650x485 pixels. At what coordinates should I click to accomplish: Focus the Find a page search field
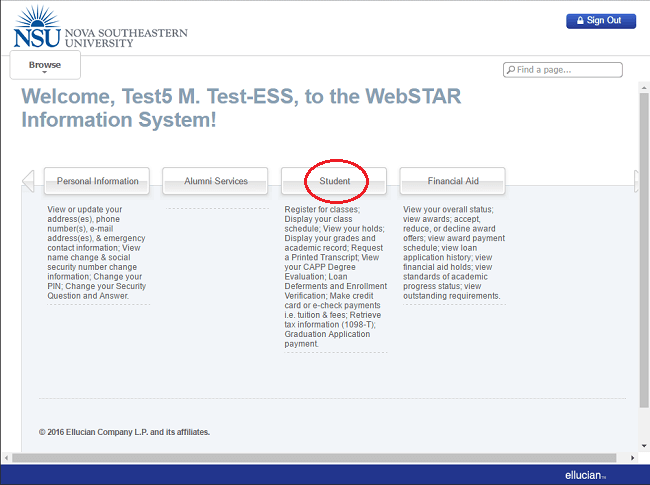[563, 70]
